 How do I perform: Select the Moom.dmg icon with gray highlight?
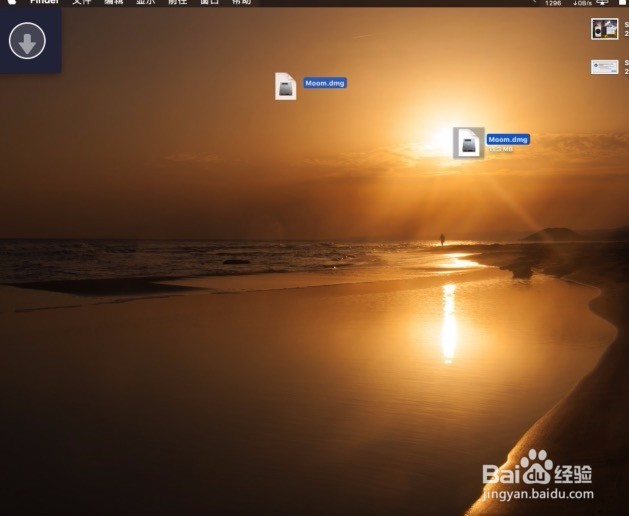tap(469, 143)
